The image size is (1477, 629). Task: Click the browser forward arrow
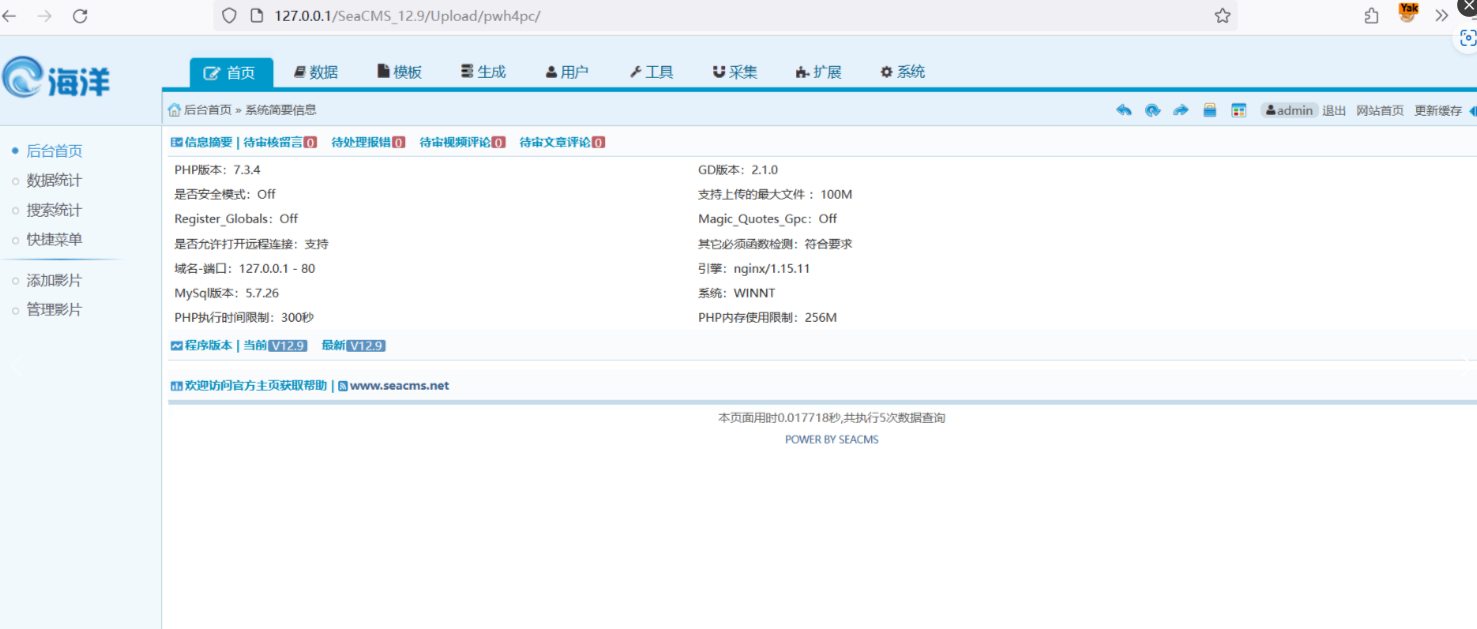point(44,16)
